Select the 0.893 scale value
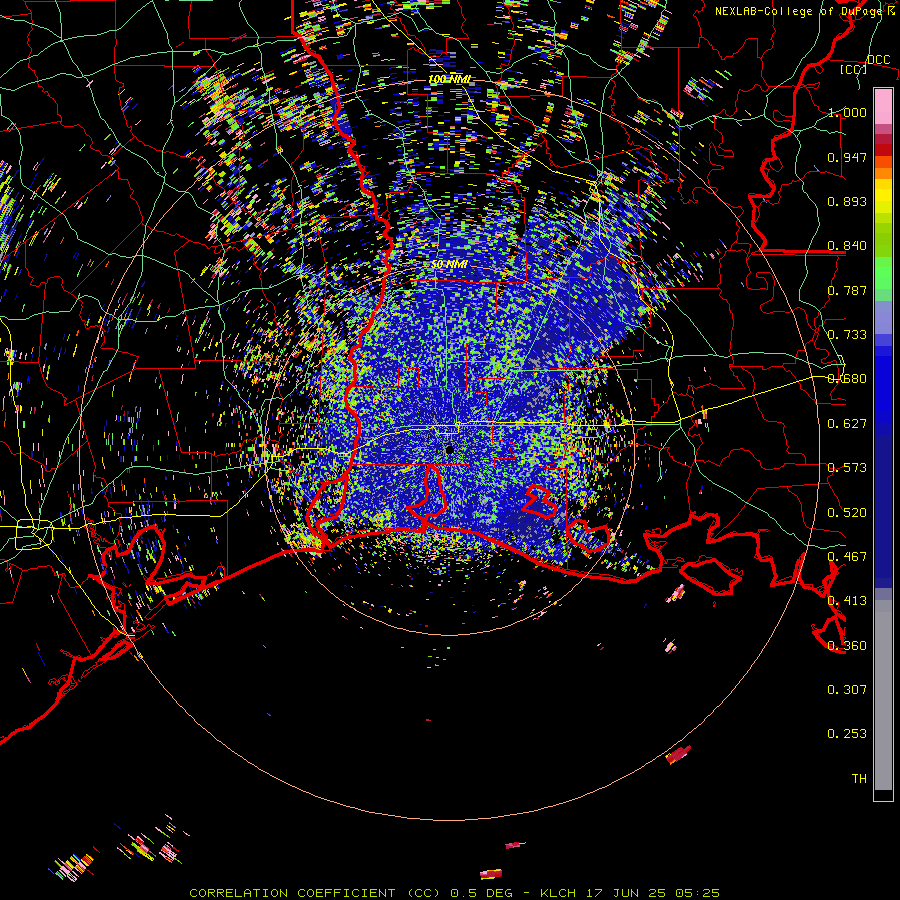 [847, 201]
